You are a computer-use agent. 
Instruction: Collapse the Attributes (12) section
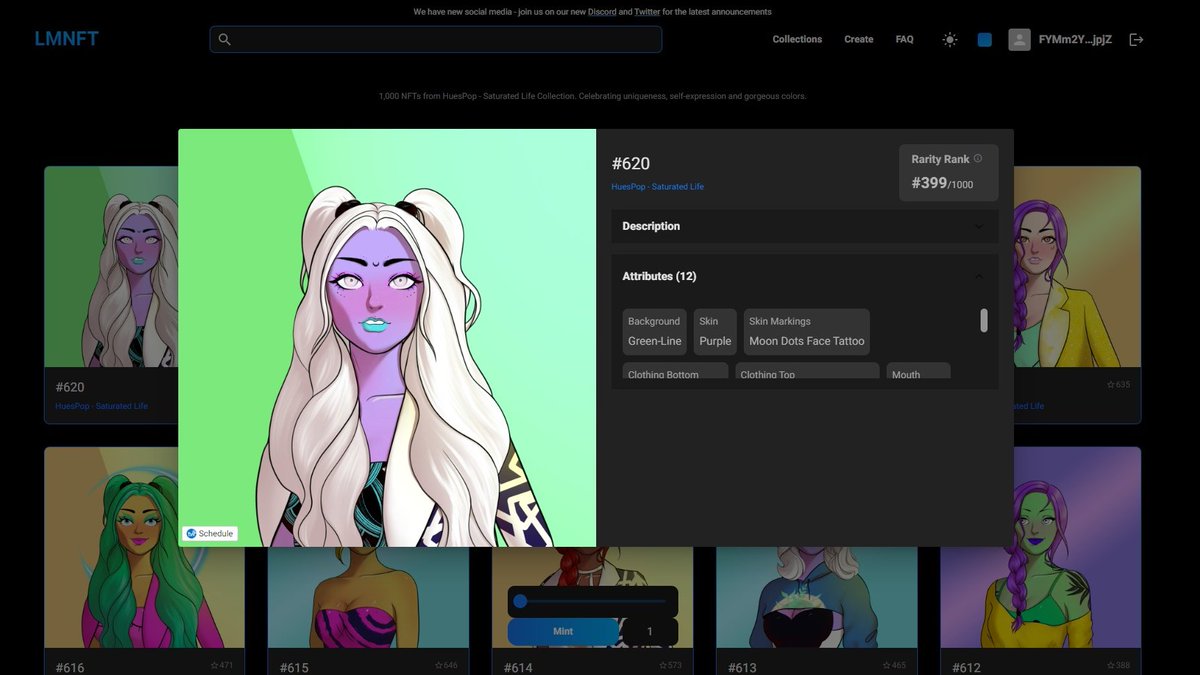[805, 276]
